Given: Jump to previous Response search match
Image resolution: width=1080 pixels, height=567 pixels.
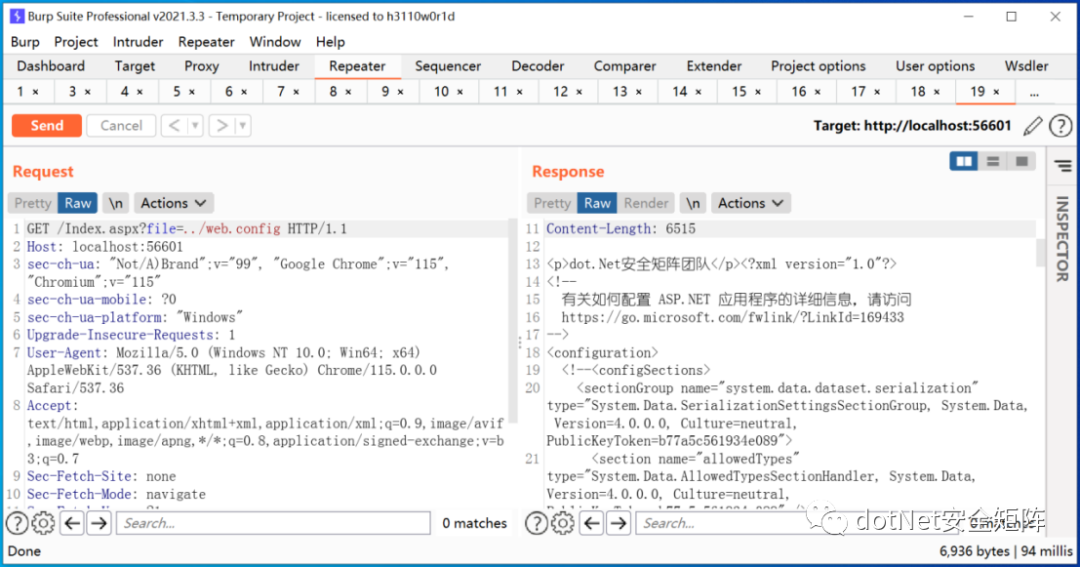Looking at the screenshot, I should coord(592,524).
